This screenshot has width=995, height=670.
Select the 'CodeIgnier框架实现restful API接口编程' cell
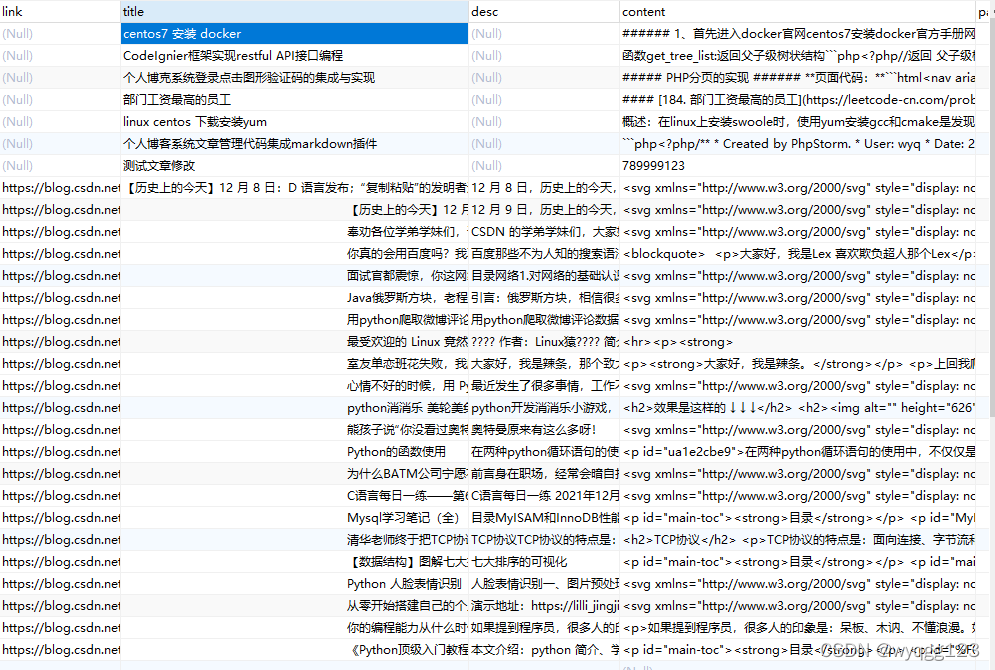pos(294,56)
